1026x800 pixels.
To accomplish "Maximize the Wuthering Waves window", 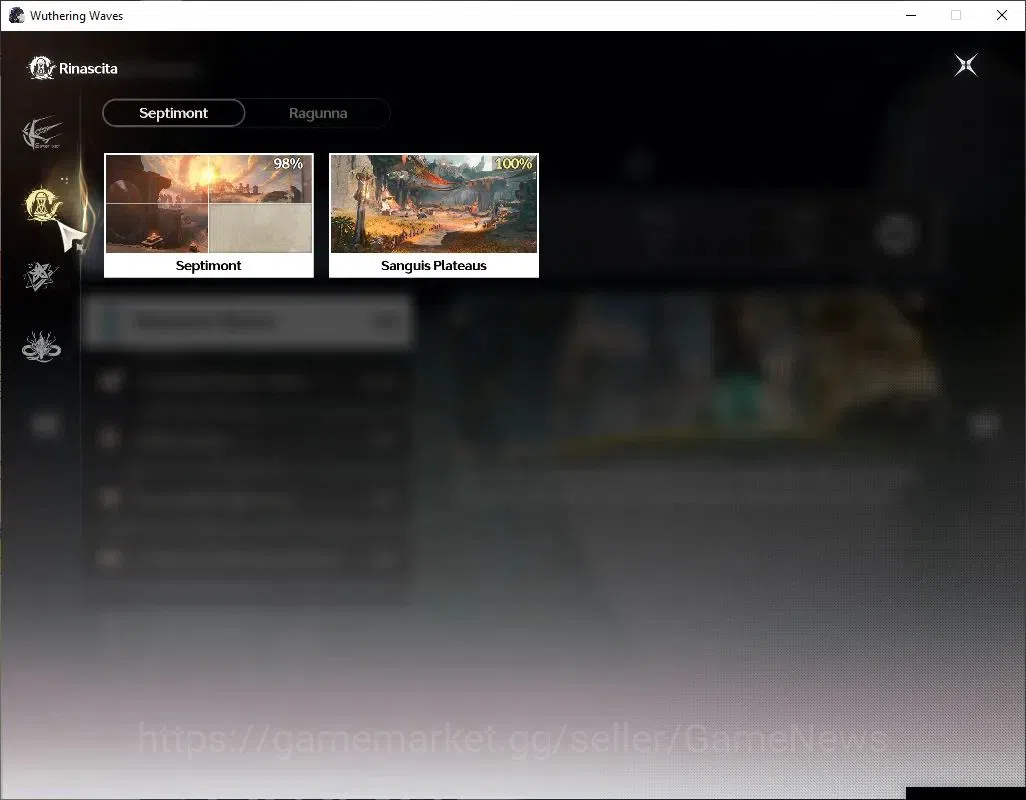I will click(x=956, y=15).
